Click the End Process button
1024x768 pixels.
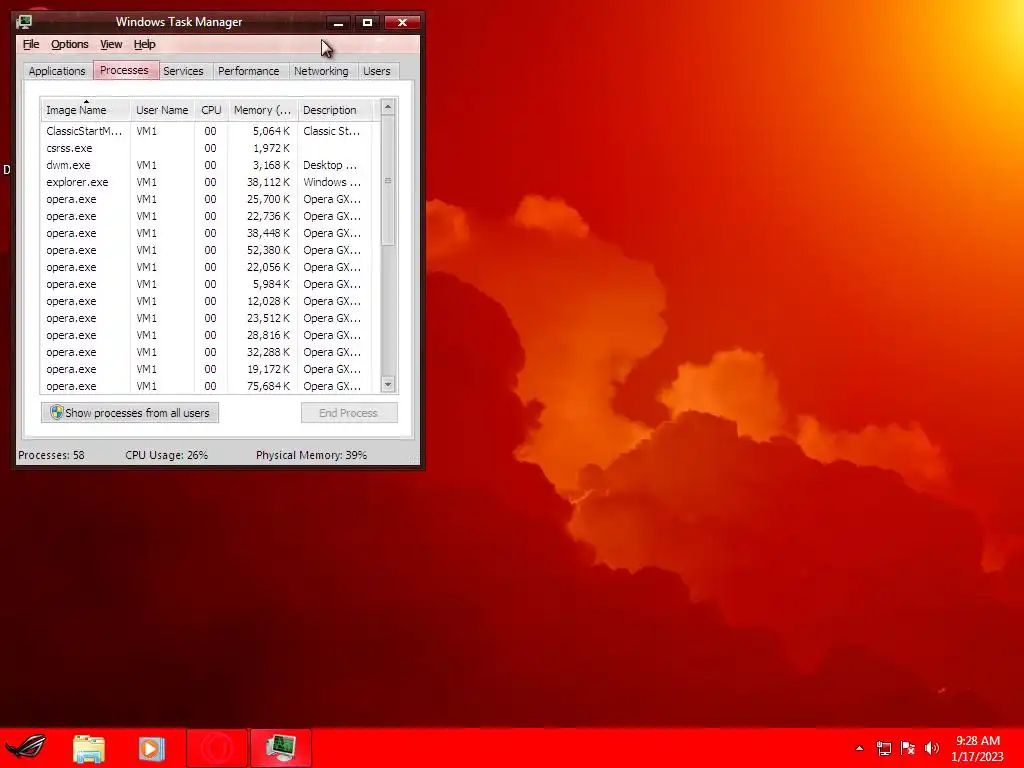(x=349, y=413)
